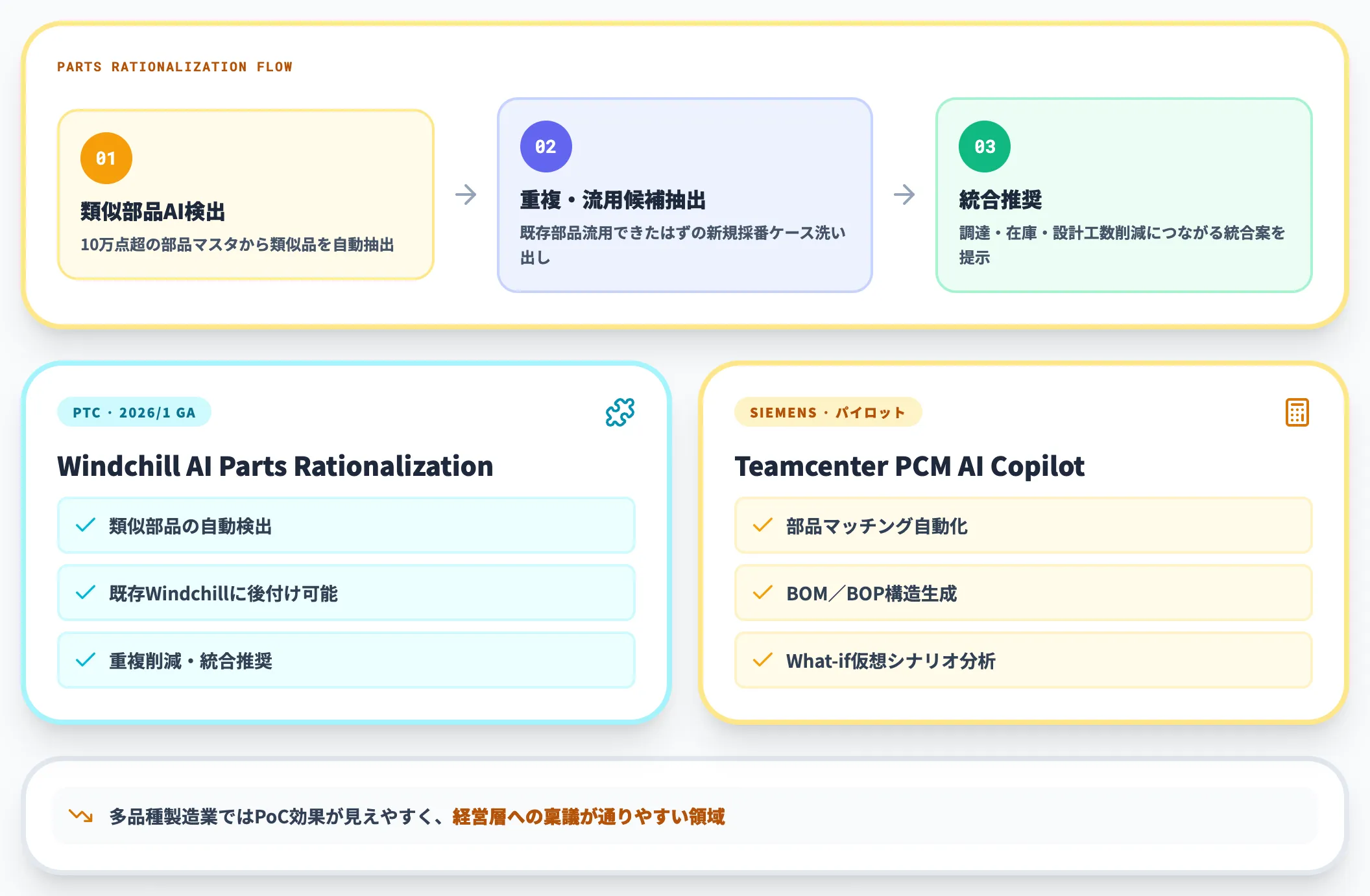Image resolution: width=1370 pixels, height=896 pixels.
Task: Select the PTC · 2026/1 GA badge
Action: 134,412
